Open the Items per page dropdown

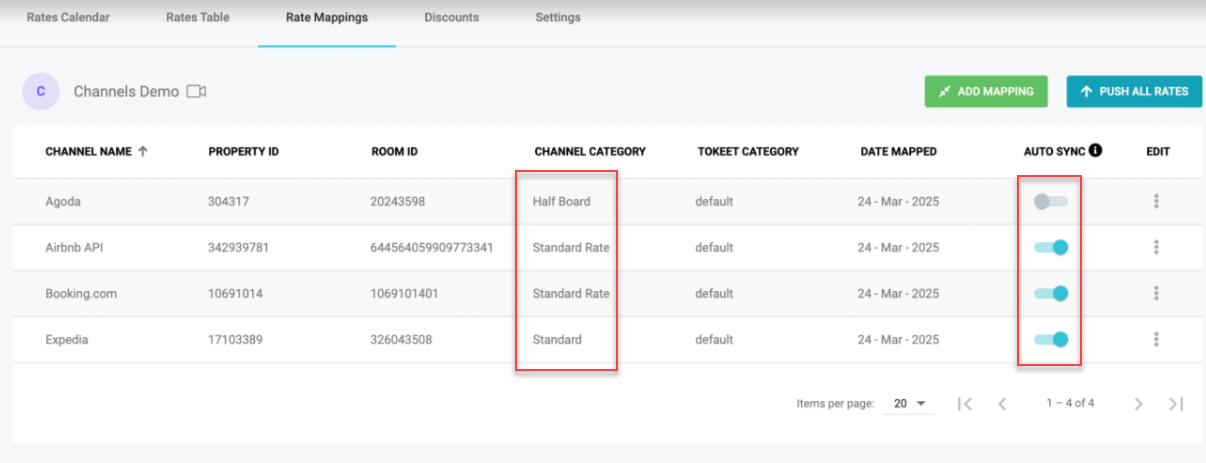[x=908, y=403]
